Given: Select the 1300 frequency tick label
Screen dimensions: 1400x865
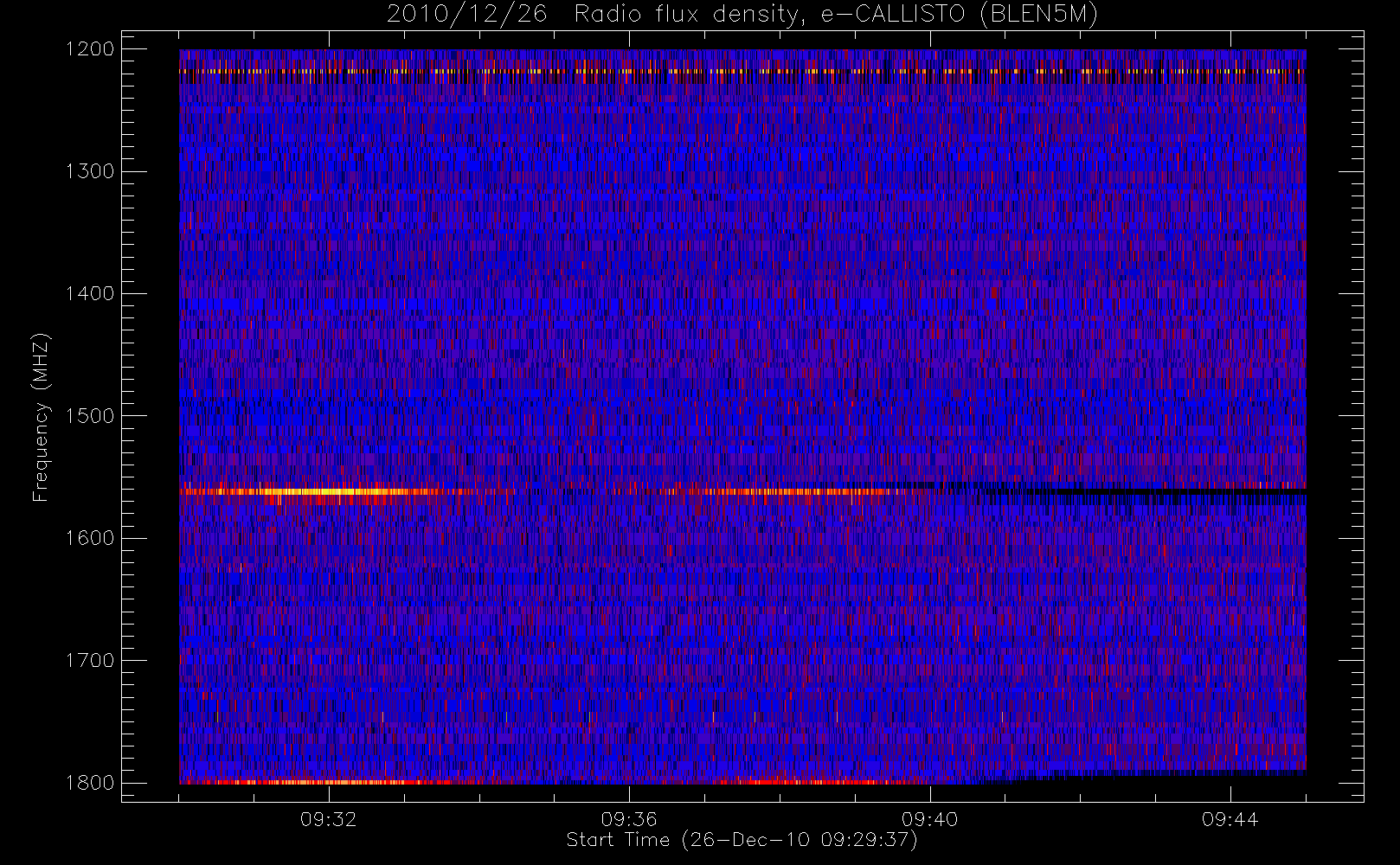Looking at the screenshot, I should (90, 171).
